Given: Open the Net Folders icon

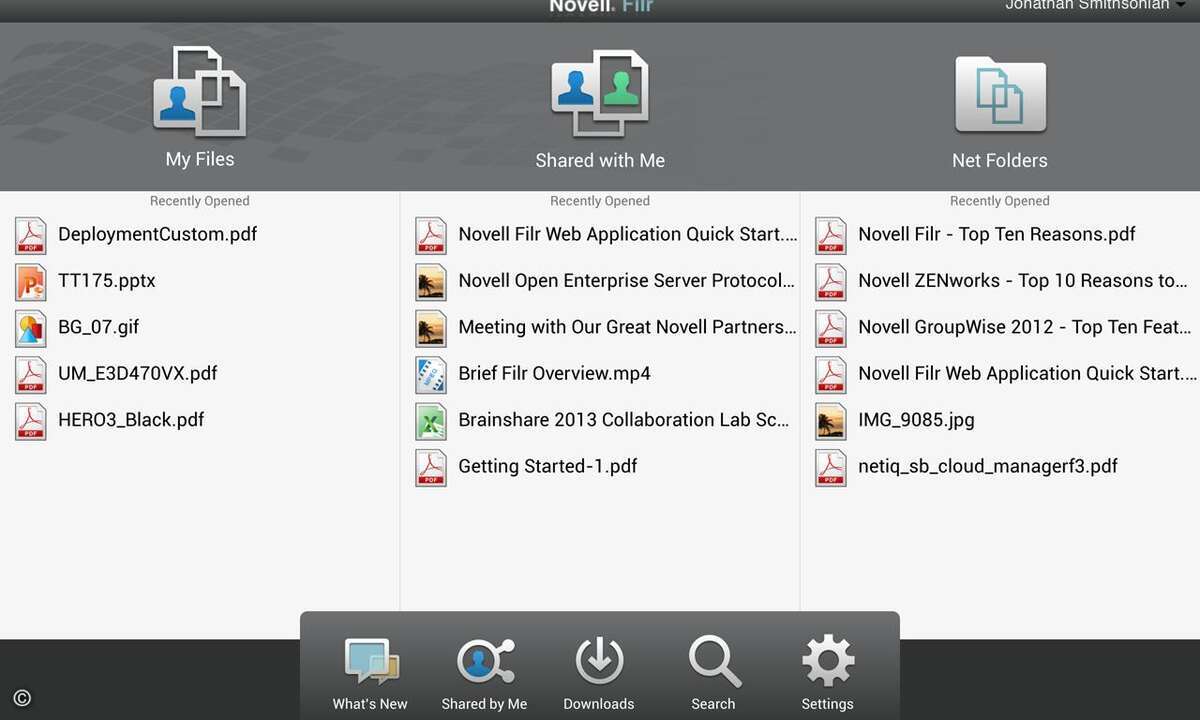Looking at the screenshot, I should pos(1000,95).
